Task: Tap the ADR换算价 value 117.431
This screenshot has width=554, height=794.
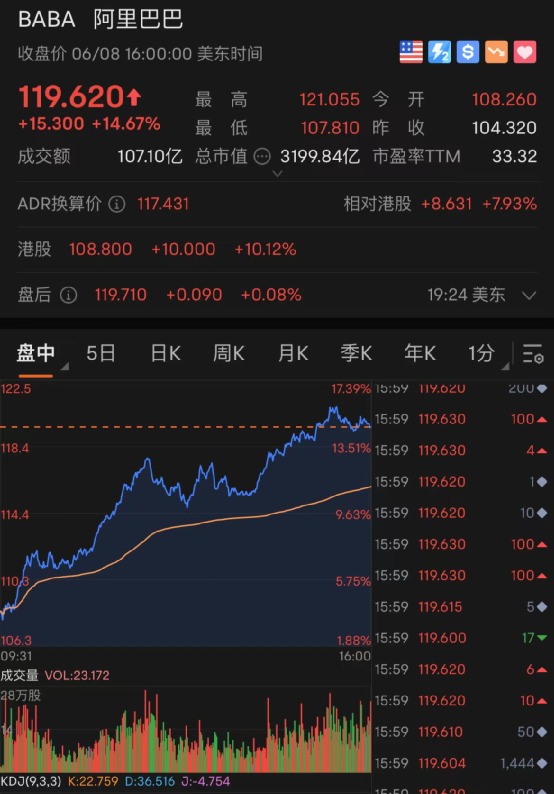Action: click(163, 204)
